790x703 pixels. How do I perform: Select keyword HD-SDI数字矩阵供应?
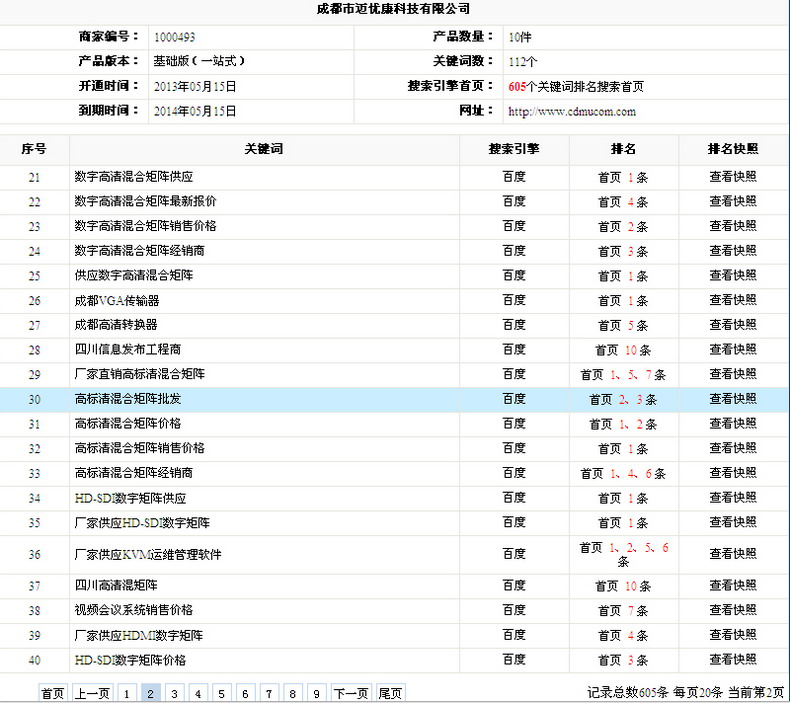coord(130,498)
